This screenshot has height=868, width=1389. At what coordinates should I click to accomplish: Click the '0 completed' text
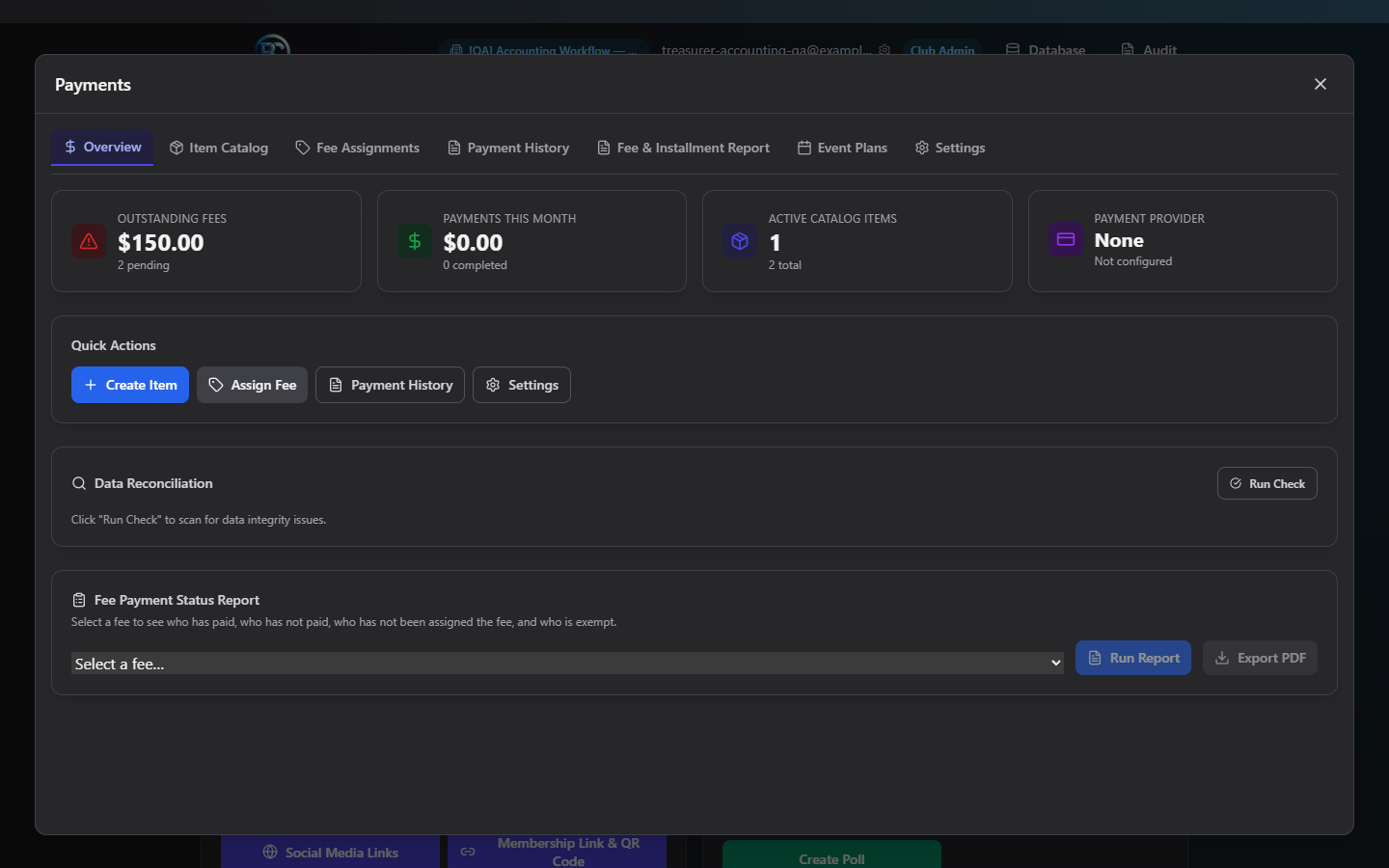pyautogui.click(x=475, y=265)
